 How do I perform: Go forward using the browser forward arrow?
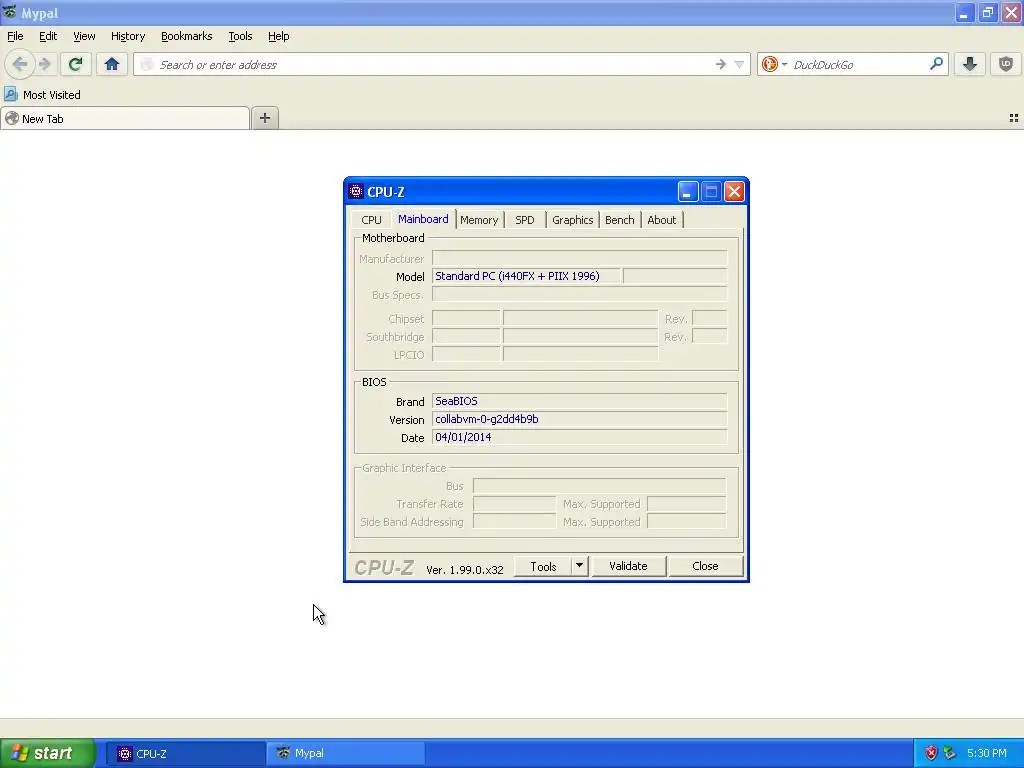click(x=45, y=64)
